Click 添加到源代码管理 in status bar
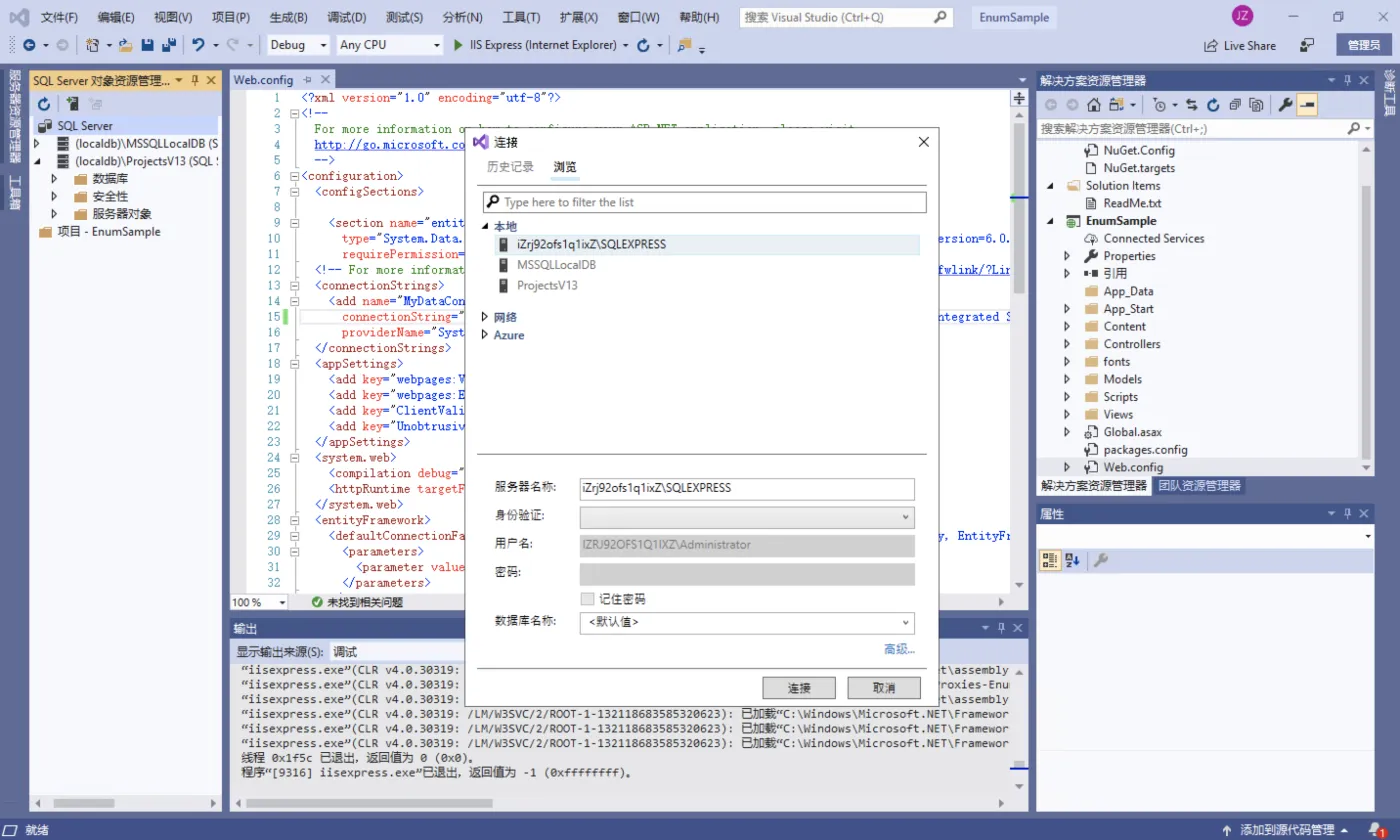The height and width of the screenshot is (840, 1400). [1285, 830]
